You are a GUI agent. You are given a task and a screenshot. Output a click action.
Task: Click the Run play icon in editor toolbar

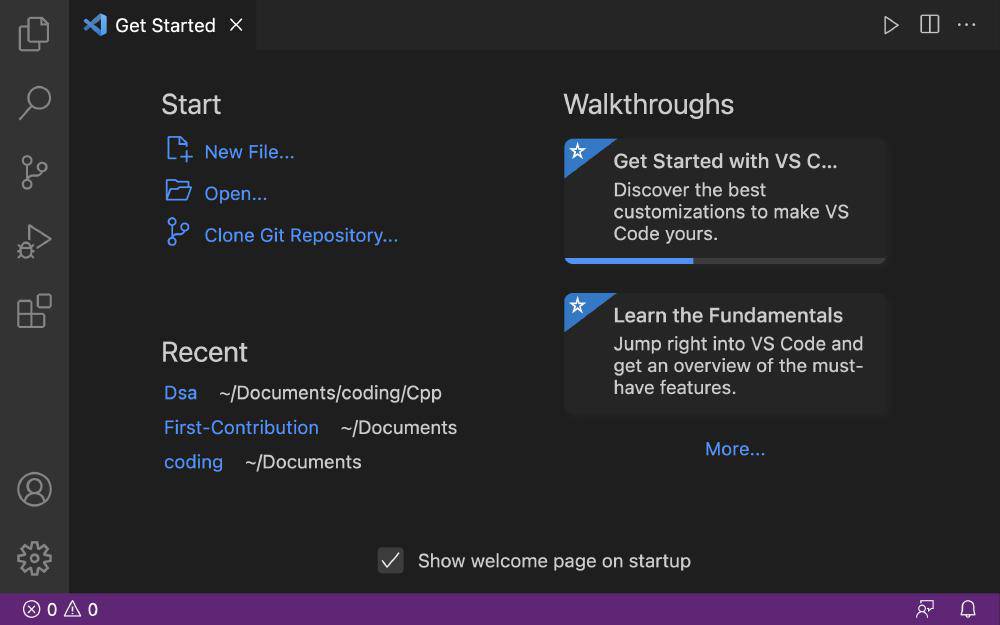click(891, 26)
